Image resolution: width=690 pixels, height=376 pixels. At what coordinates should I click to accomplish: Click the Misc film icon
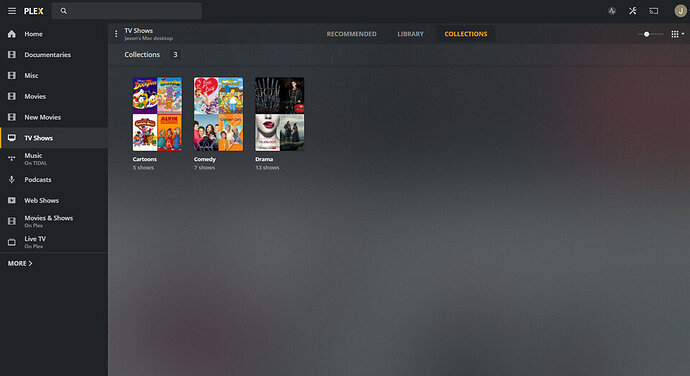coord(12,75)
